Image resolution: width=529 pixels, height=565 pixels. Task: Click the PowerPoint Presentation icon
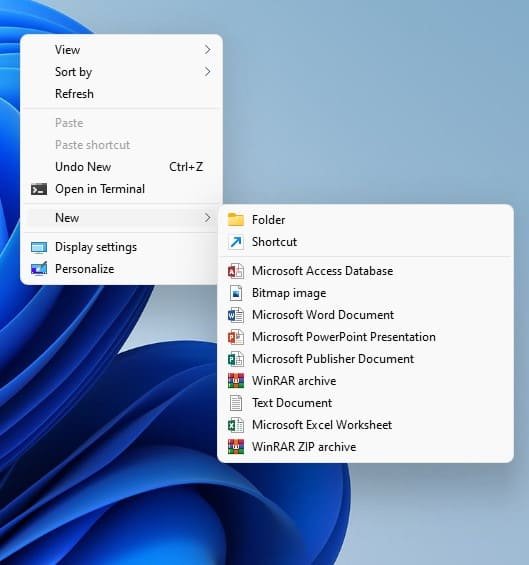click(236, 337)
